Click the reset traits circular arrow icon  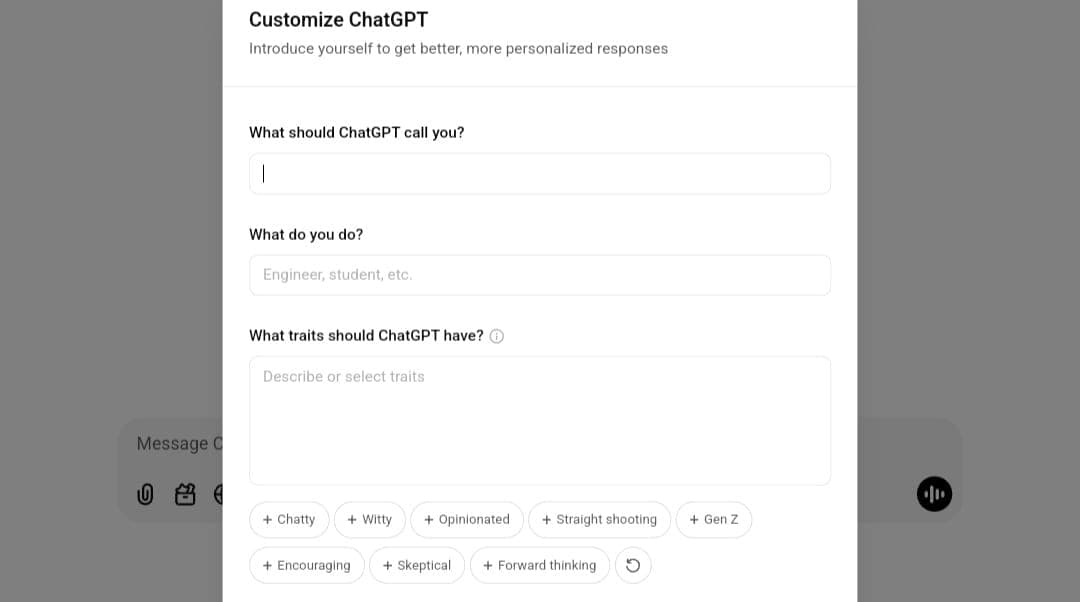coord(633,565)
